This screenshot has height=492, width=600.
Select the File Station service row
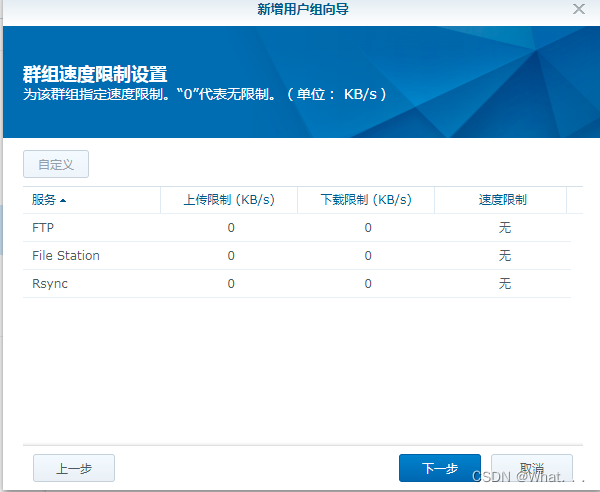[297, 256]
